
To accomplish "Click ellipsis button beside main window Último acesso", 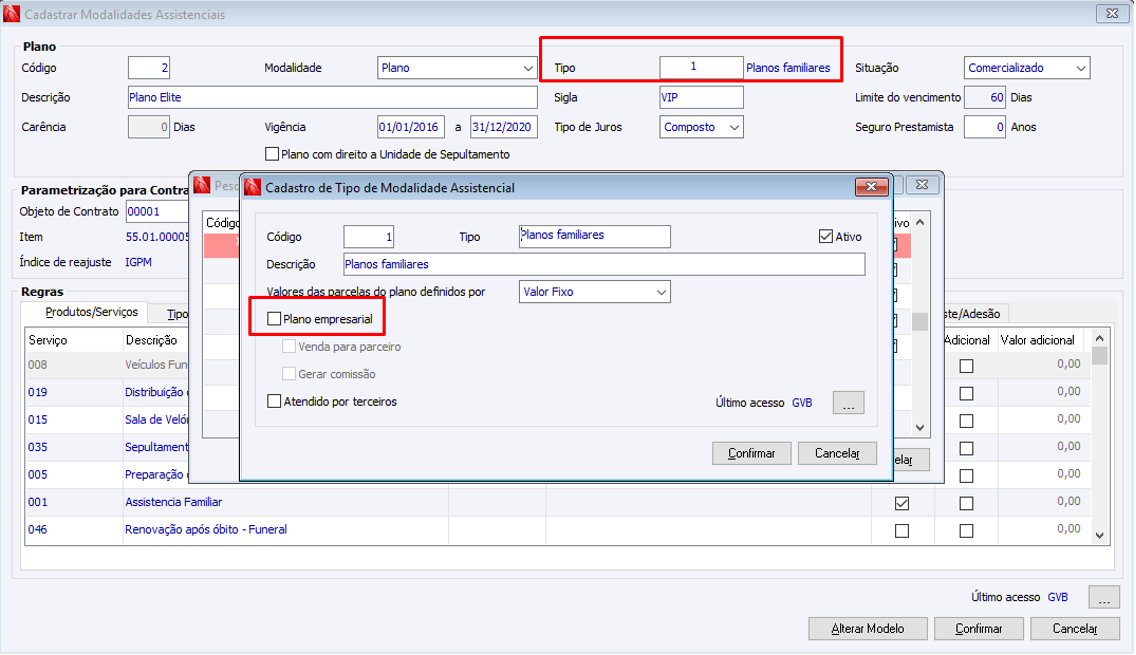I will coord(1103,598).
